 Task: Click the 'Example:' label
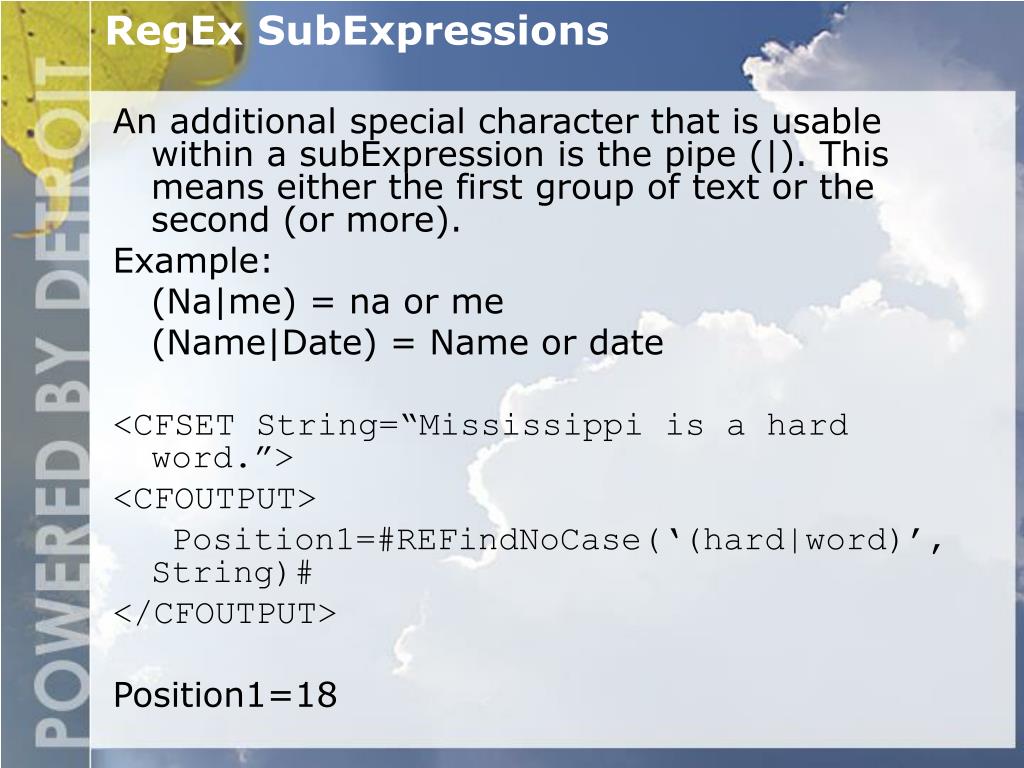[192, 261]
